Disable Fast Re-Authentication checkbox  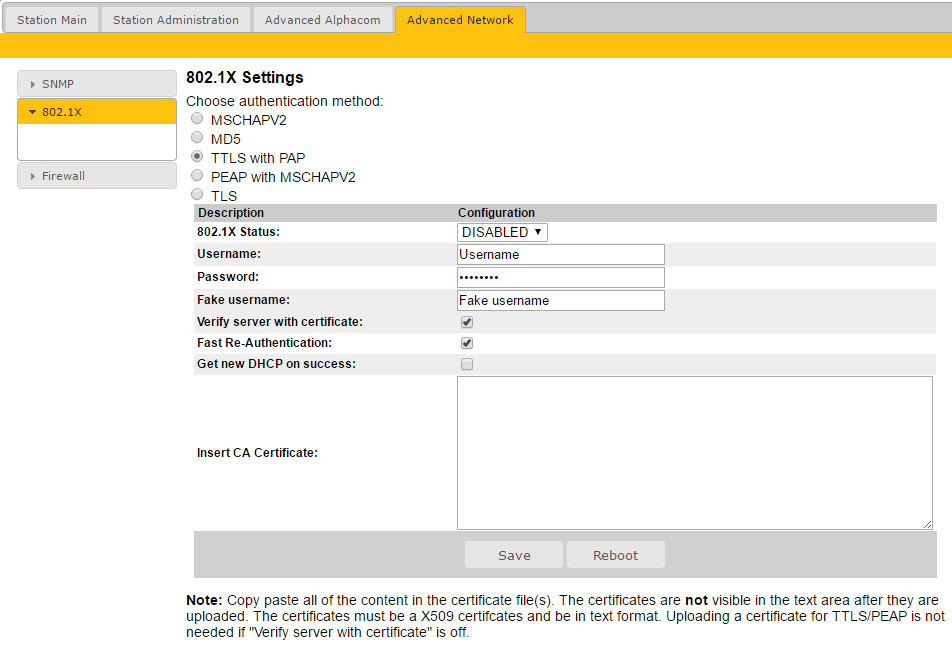467,343
